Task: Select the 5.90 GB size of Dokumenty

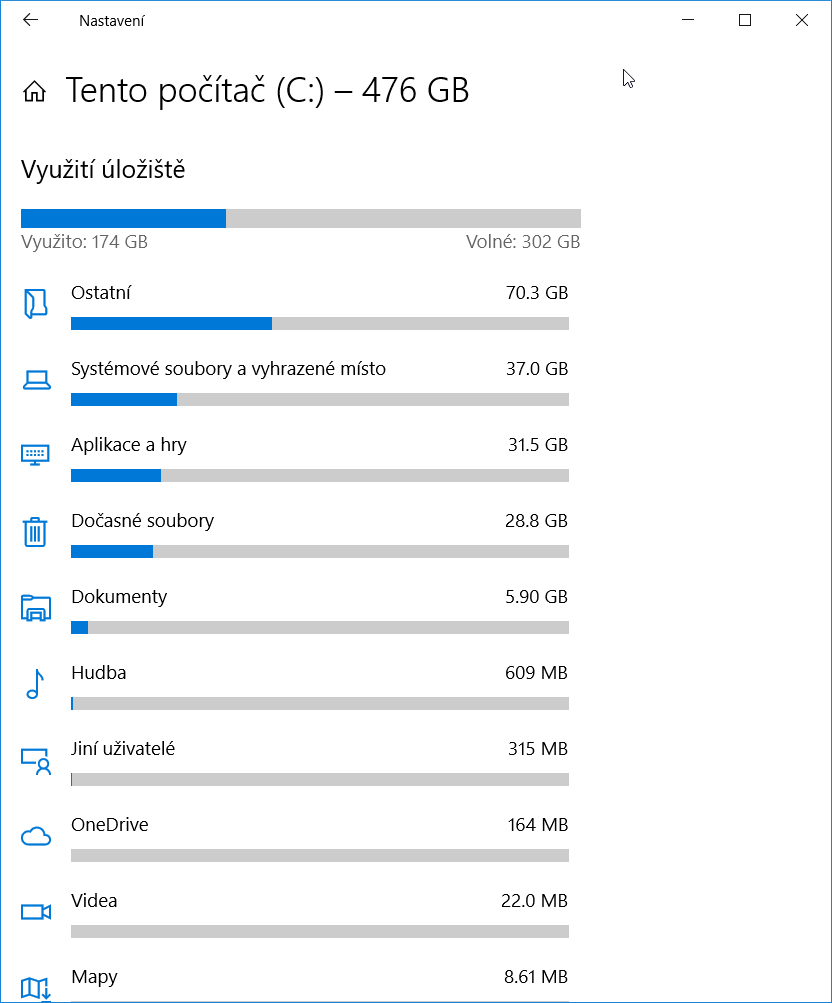Action: (536, 597)
